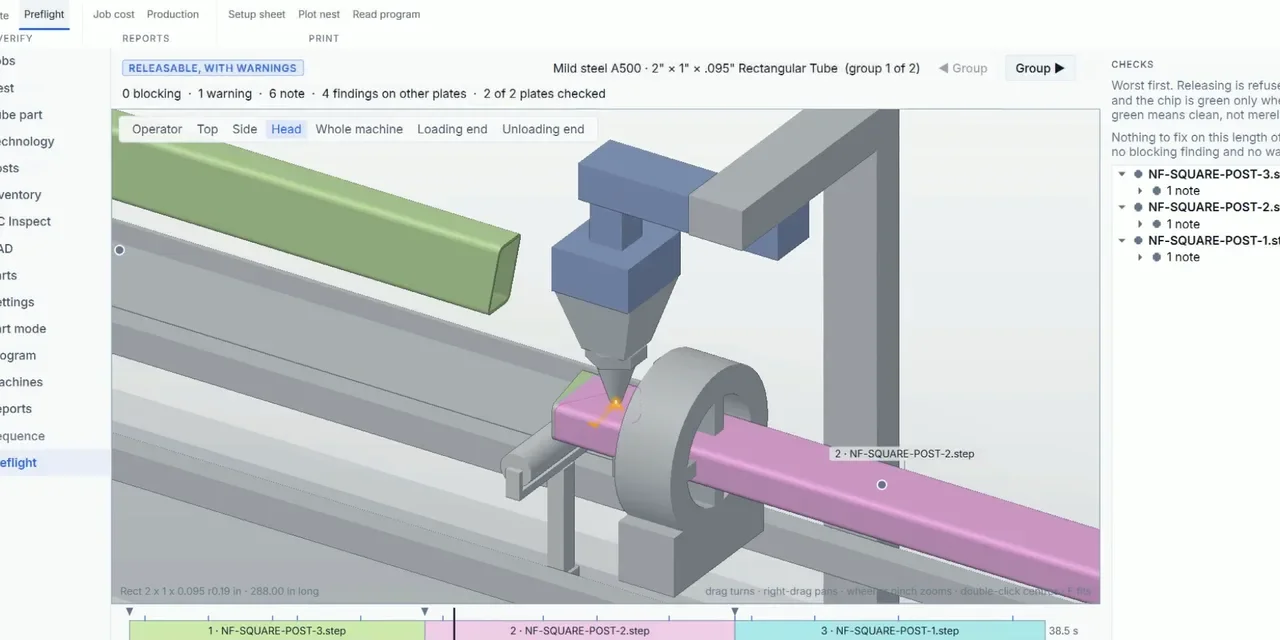
Task: Click the 6 note count
Action: tap(287, 94)
